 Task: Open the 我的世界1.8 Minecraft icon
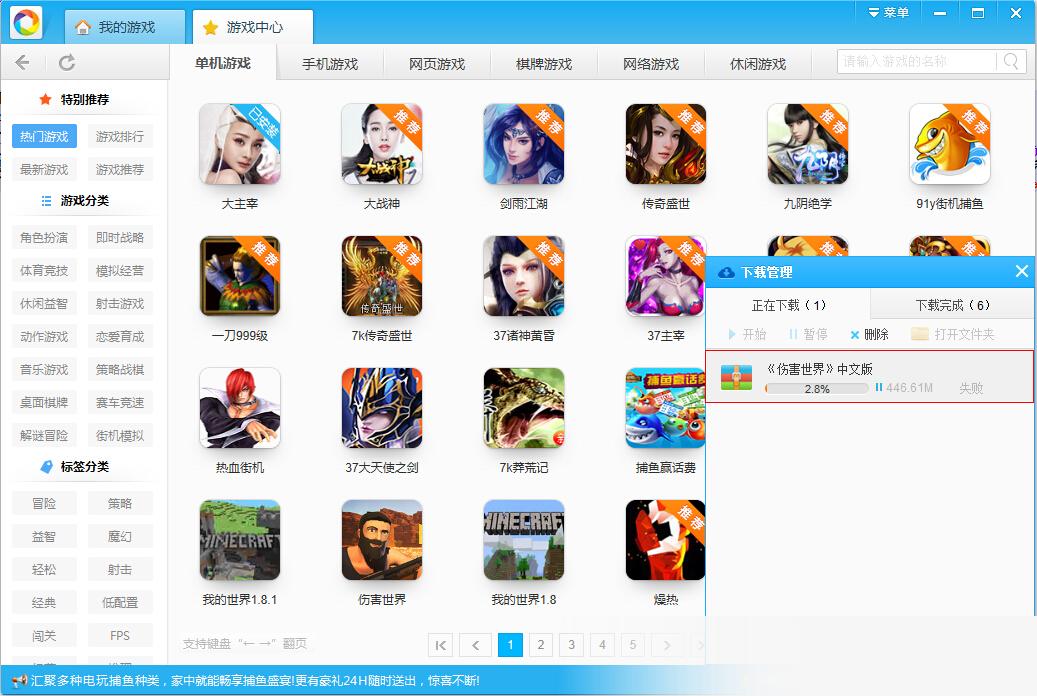524,540
